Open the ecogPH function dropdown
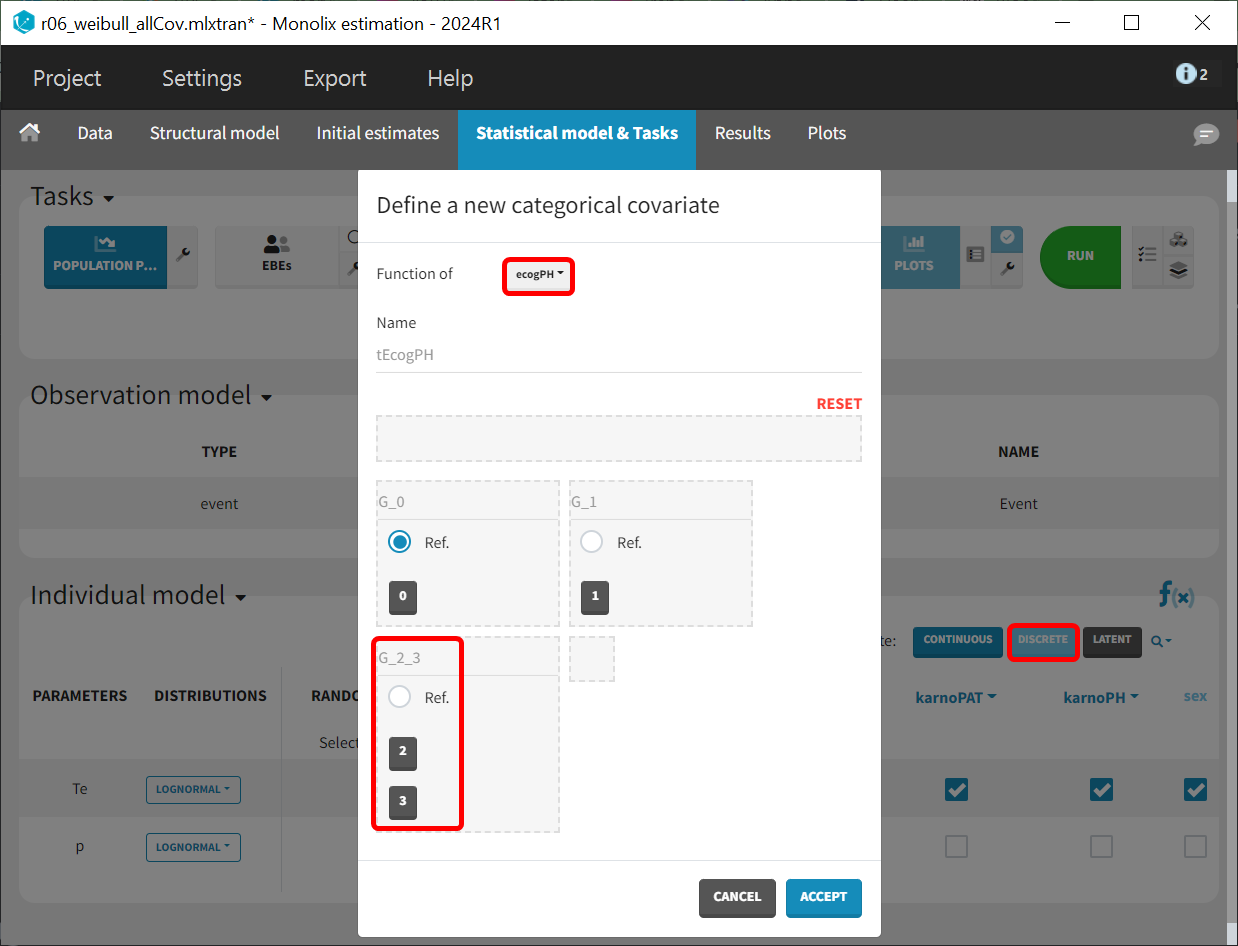1238x946 pixels. point(539,274)
